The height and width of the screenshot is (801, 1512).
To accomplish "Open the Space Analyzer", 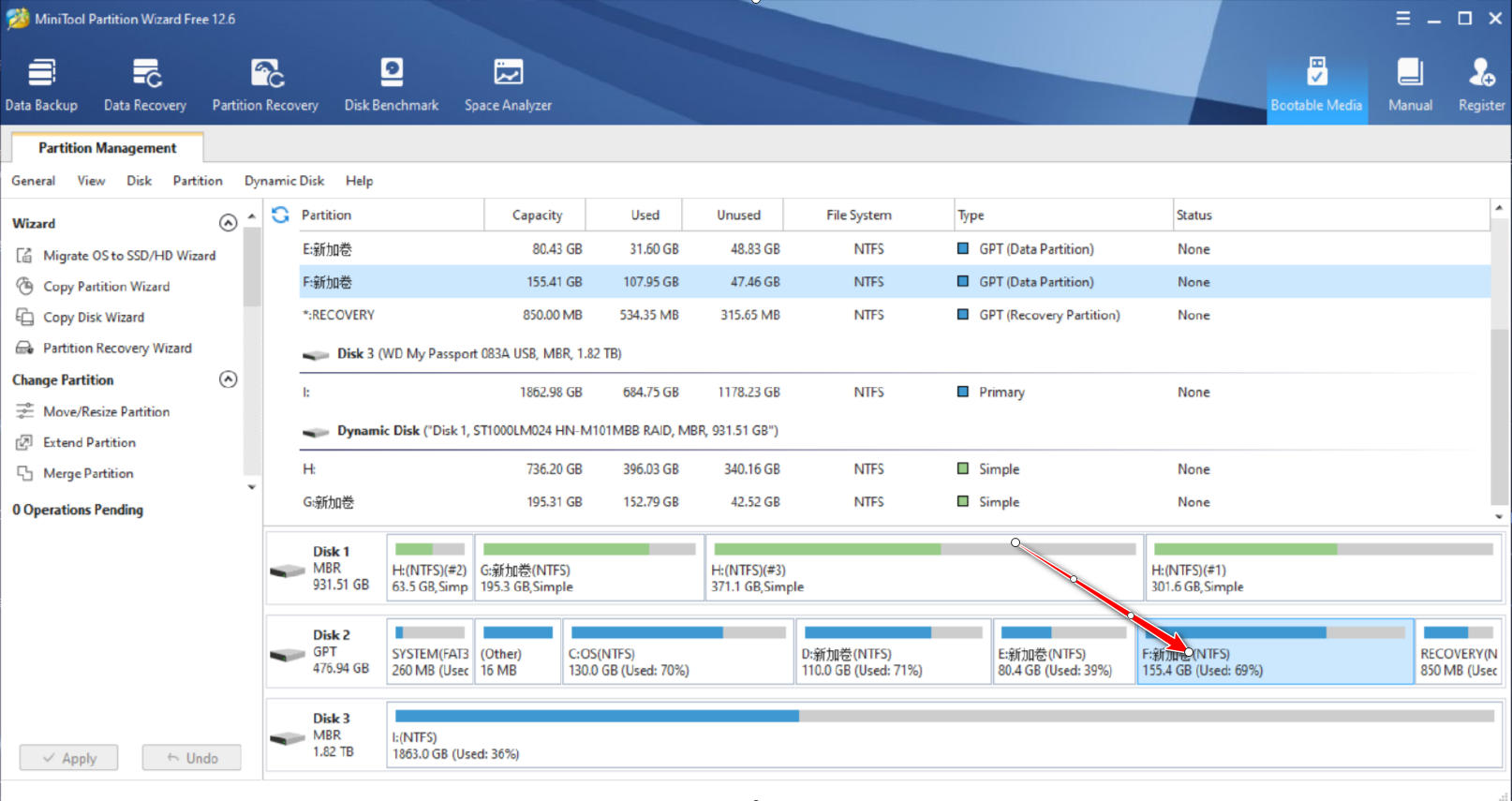I will click(x=508, y=85).
